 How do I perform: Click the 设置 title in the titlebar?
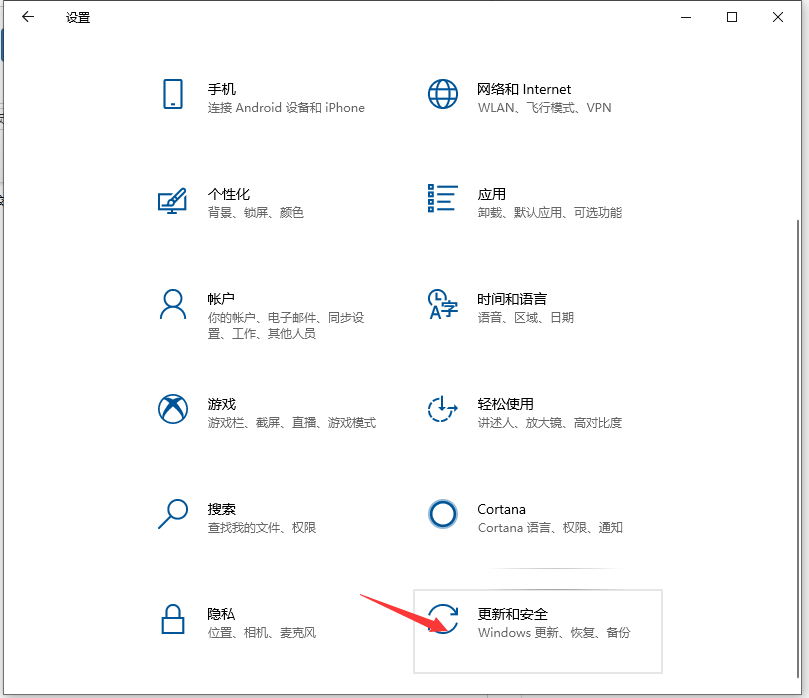click(x=78, y=17)
